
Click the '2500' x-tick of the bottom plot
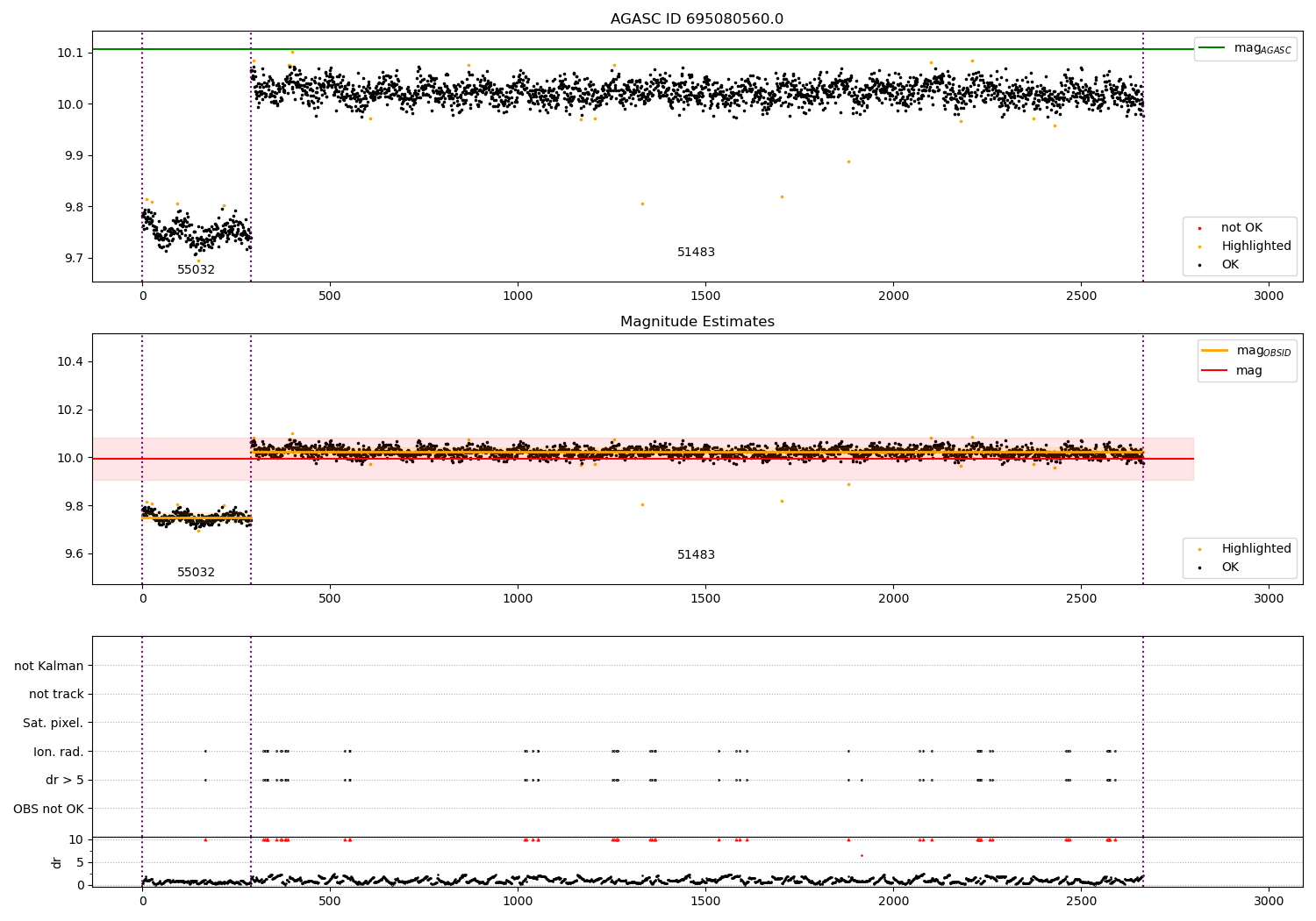[1081, 901]
